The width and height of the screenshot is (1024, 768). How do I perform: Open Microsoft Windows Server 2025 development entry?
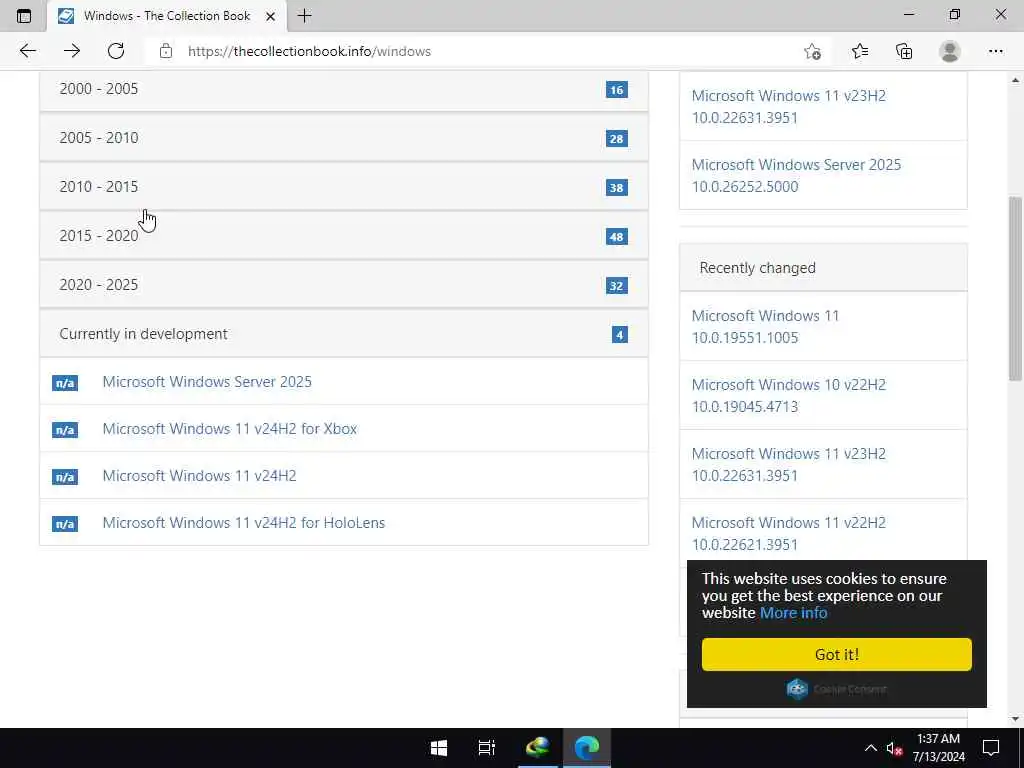[x=207, y=381]
